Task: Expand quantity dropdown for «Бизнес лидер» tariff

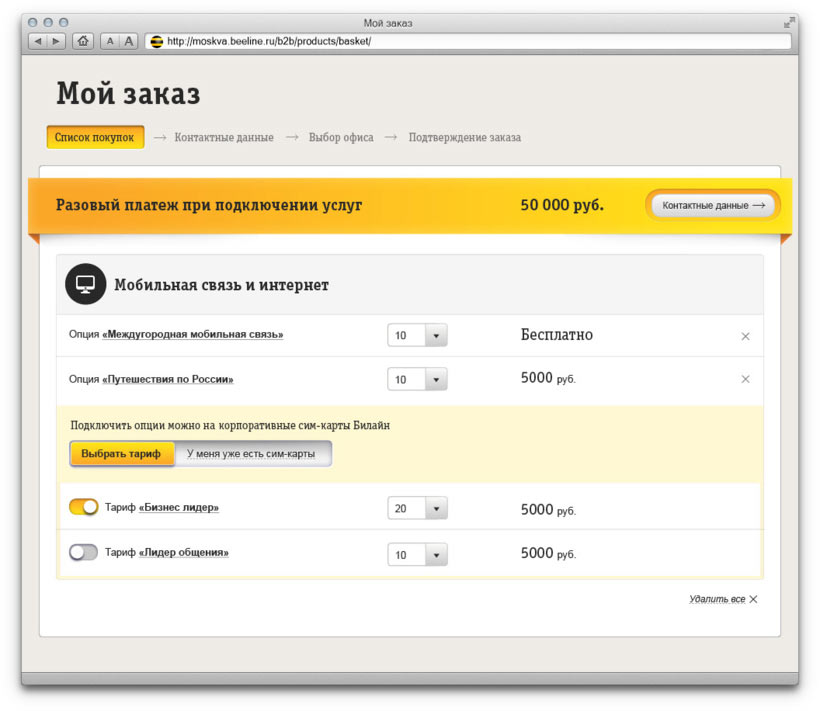Action: point(436,509)
